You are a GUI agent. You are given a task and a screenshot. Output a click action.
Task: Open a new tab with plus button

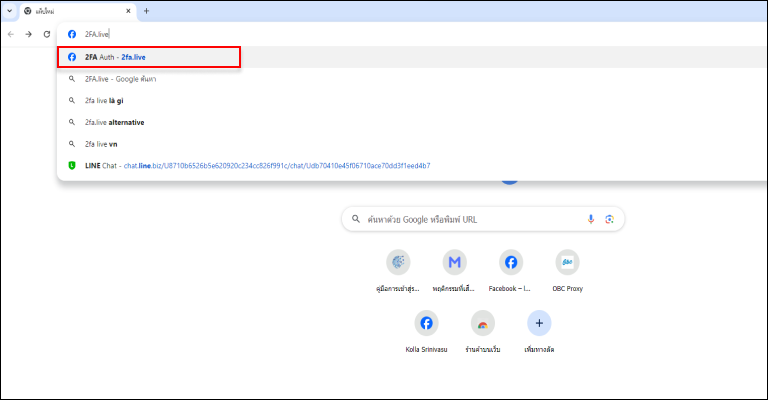coord(146,11)
